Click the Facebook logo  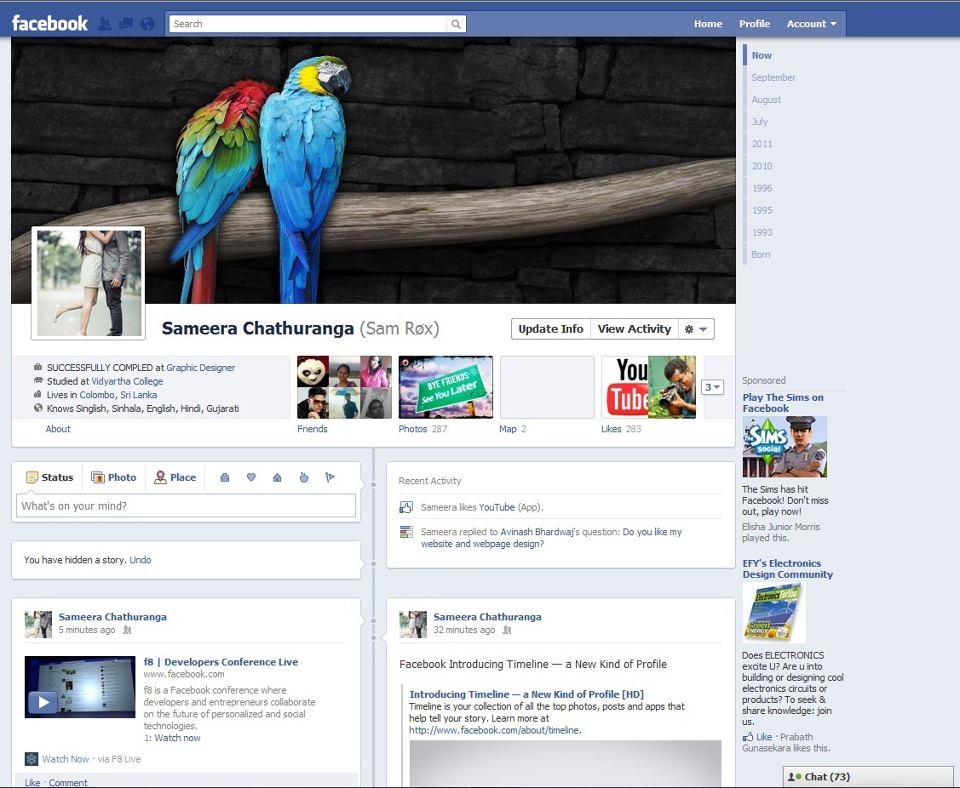pyautogui.click(x=50, y=24)
